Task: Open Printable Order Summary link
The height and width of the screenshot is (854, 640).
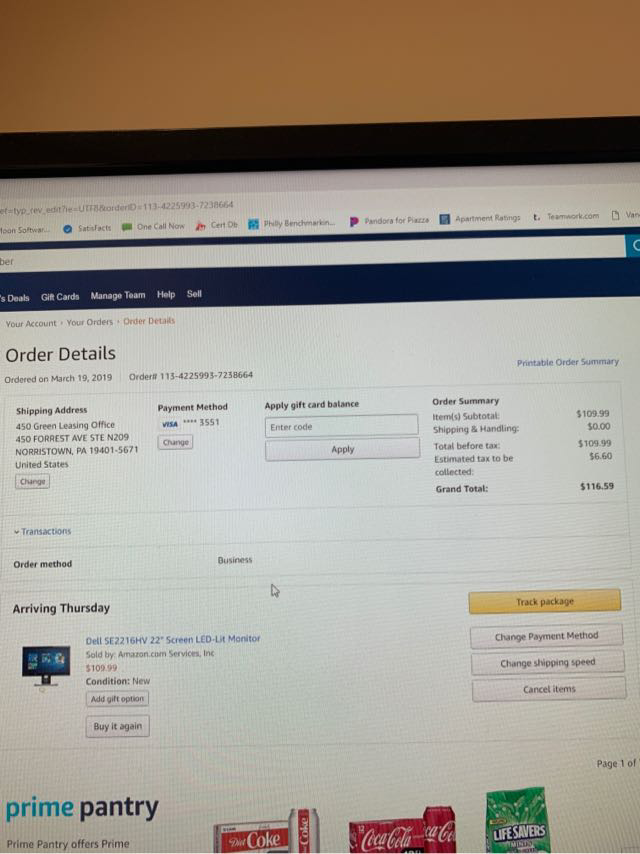Action: 568,362
